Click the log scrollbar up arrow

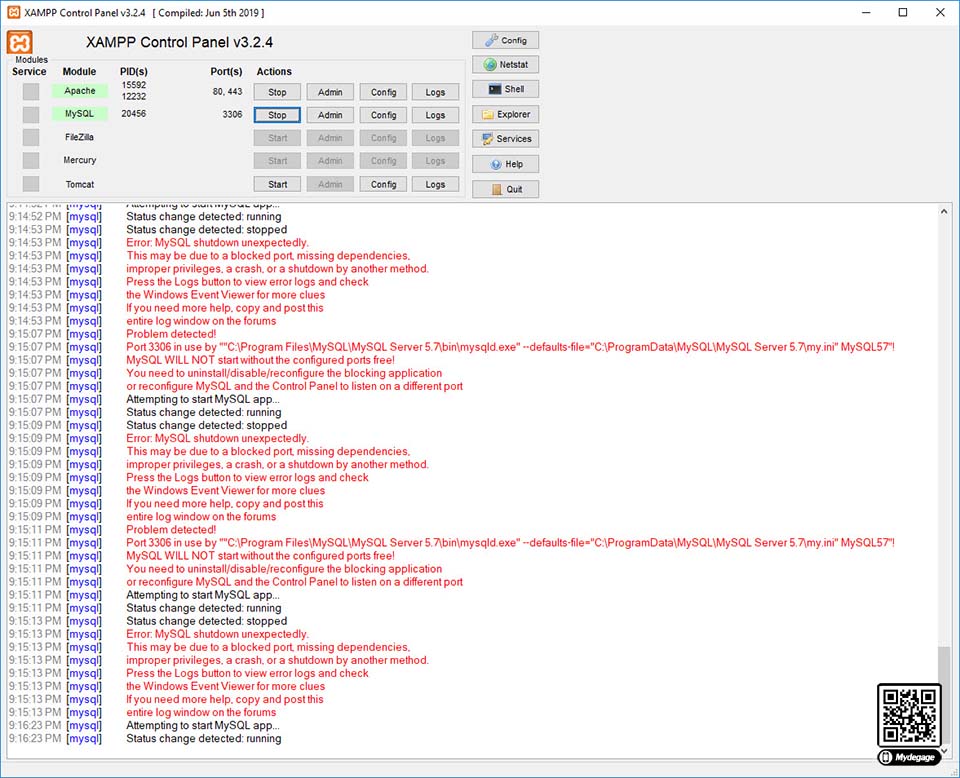(943, 211)
